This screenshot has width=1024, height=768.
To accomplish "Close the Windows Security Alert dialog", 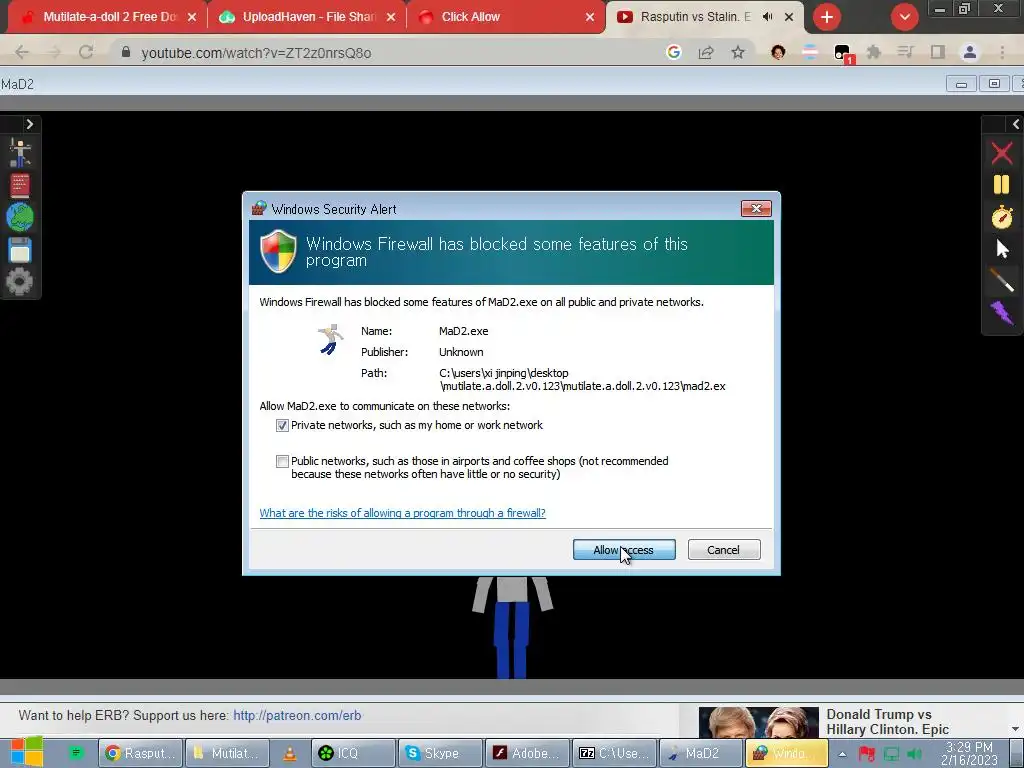I will pyautogui.click(x=756, y=208).
